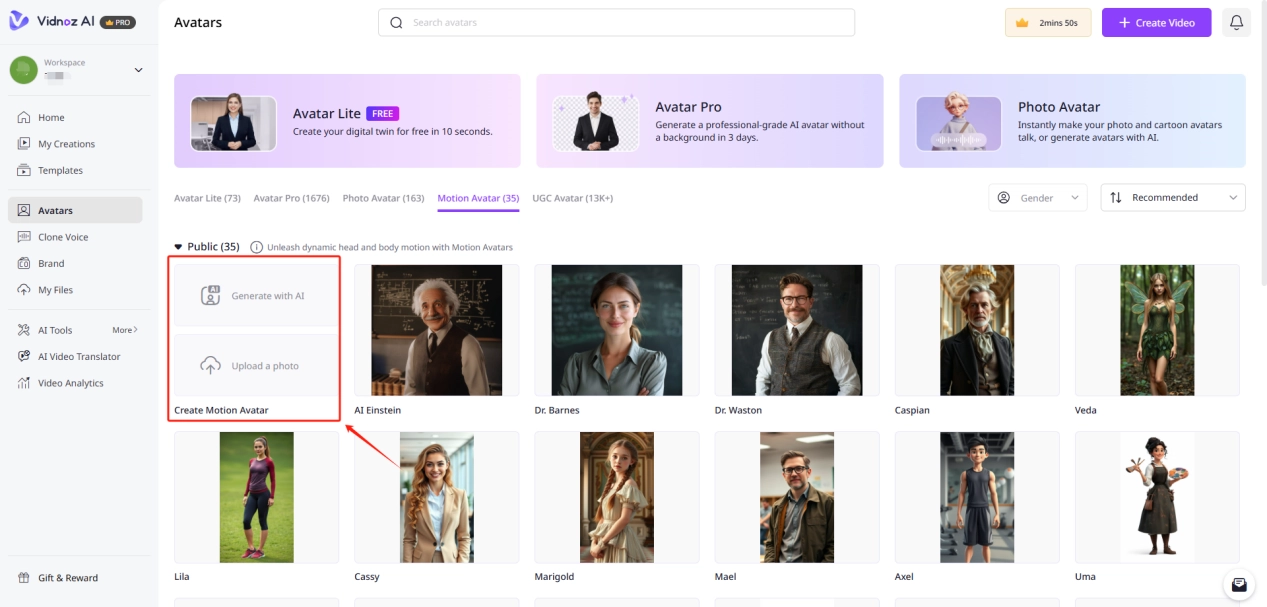Click the info icon beside Public (35)
The width and height of the screenshot is (1267, 607).
coord(257,247)
